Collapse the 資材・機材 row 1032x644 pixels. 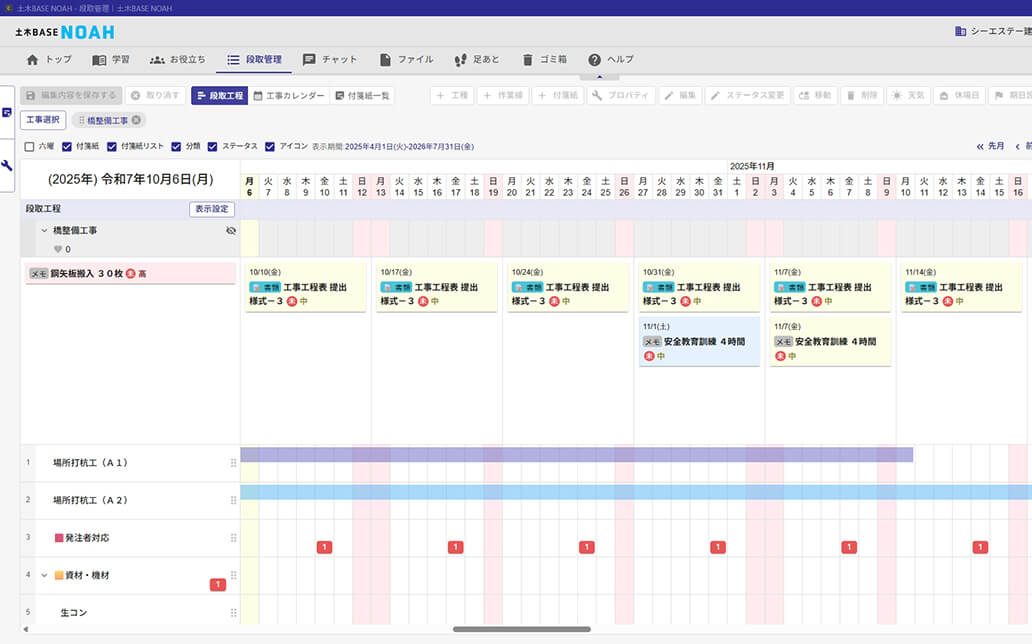pyautogui.click(x=44, y=575)
